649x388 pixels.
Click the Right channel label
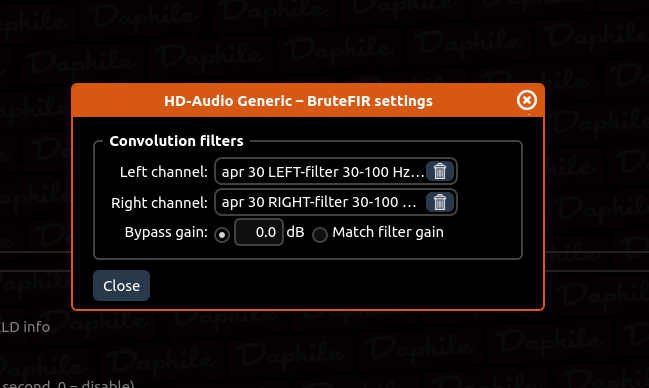[159, 203]
